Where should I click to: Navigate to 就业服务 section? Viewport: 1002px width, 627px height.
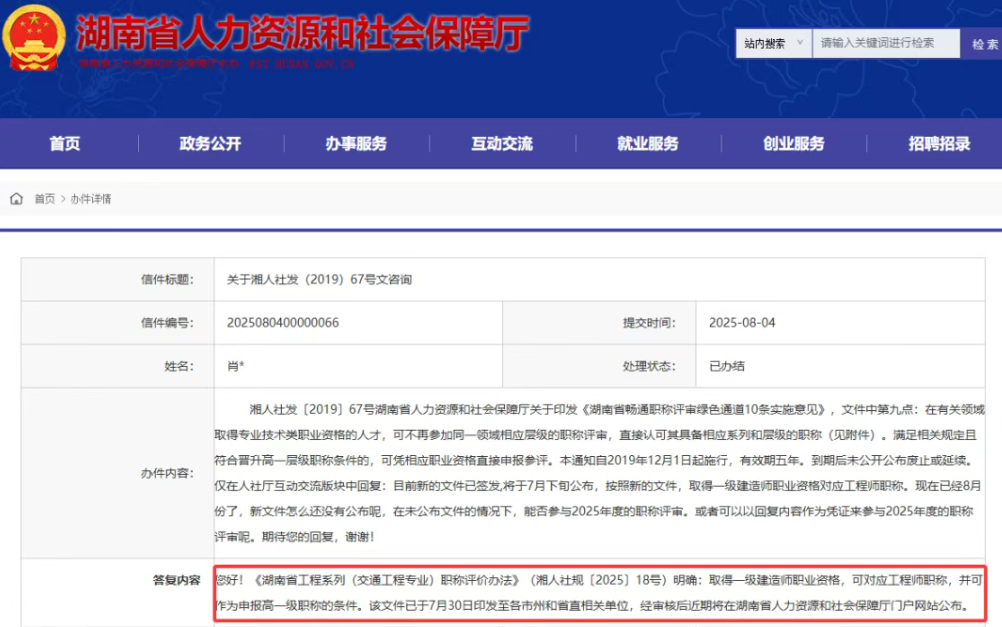click(647, 144)
